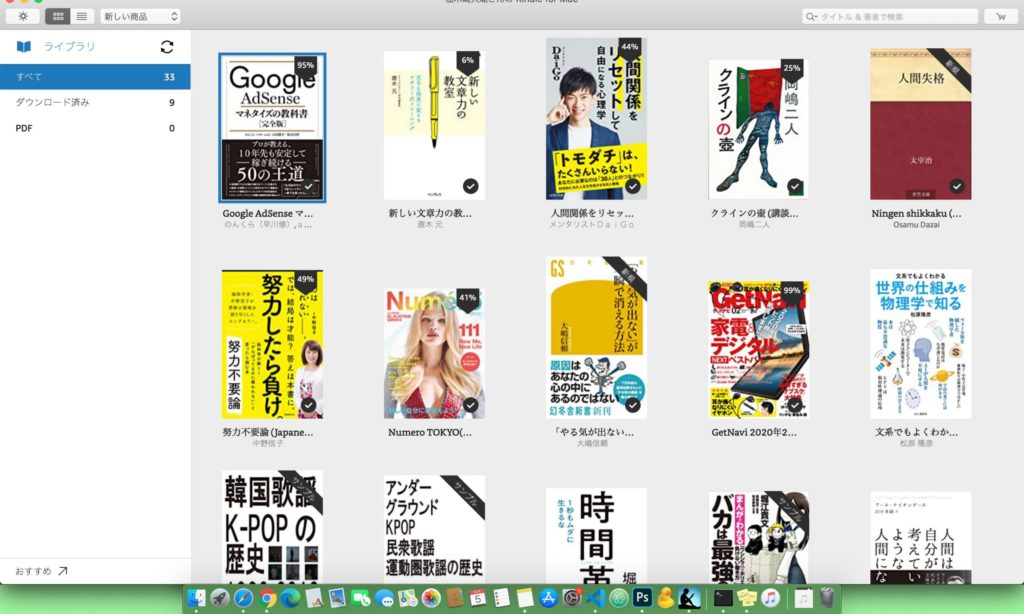Open the クラインの壺 book cover

pos(758,129)
